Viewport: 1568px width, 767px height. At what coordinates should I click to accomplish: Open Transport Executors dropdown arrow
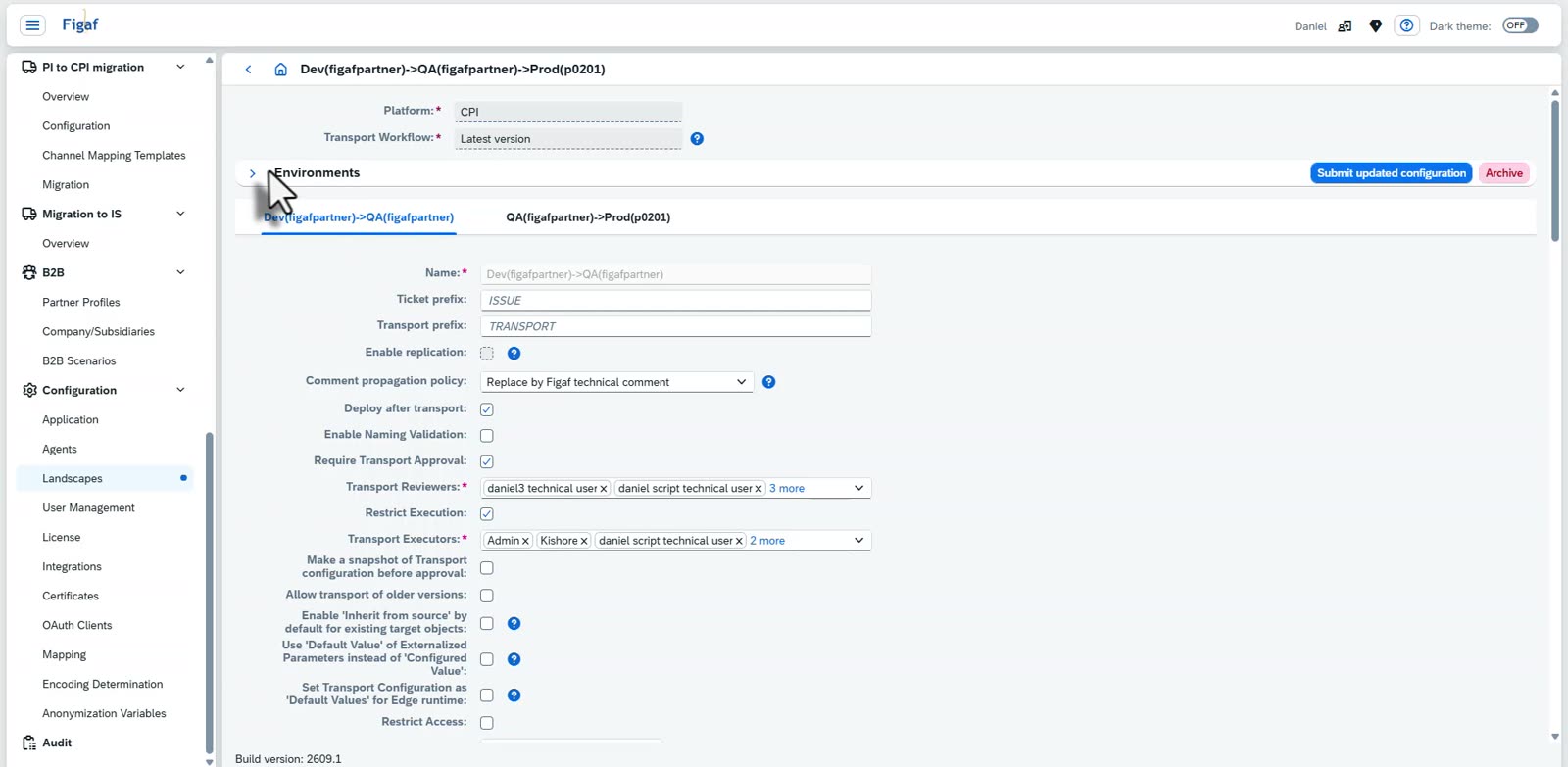(x=859, y=541)
